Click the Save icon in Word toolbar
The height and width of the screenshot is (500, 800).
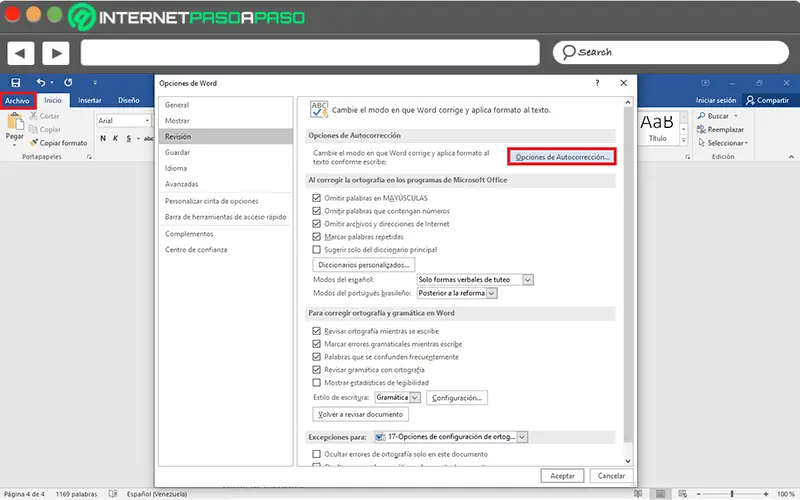click(x=15, y=82)
